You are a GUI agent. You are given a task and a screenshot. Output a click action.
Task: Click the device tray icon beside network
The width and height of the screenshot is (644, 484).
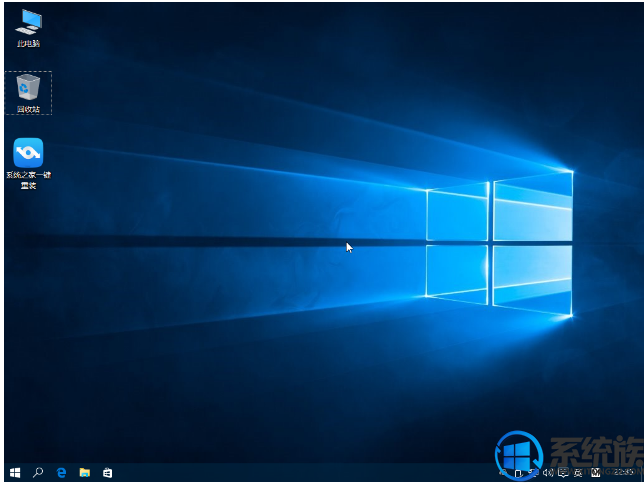click(x=518, y=474)
